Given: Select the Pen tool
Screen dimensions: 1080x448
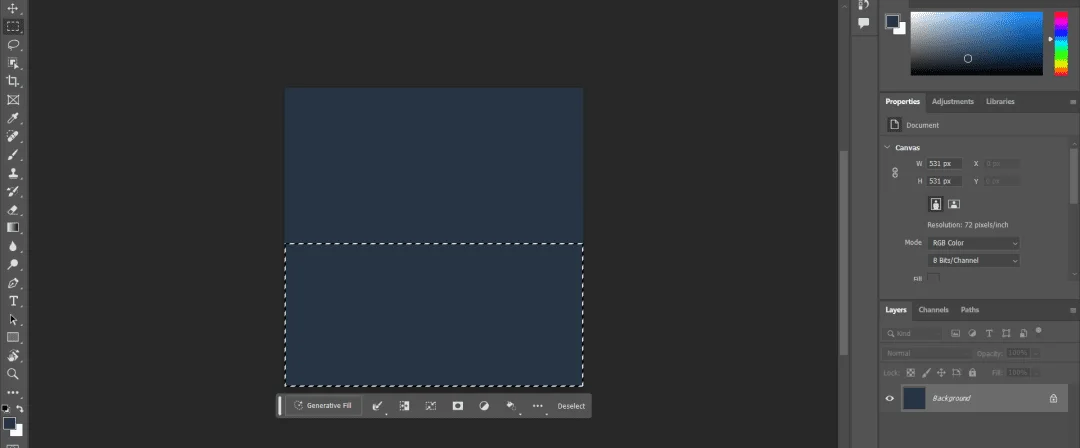Looking at the screenshot, I should [x=12, y=283].
